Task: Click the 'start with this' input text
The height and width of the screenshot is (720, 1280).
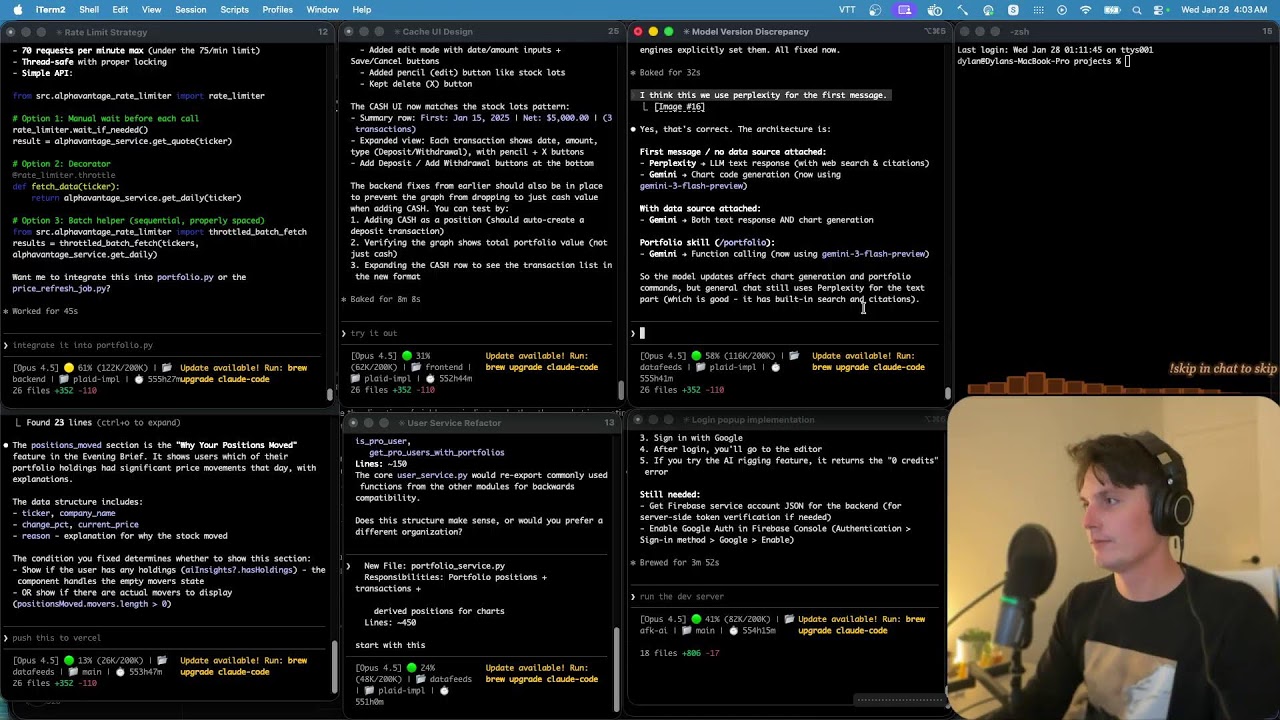Action: [390, 645]
